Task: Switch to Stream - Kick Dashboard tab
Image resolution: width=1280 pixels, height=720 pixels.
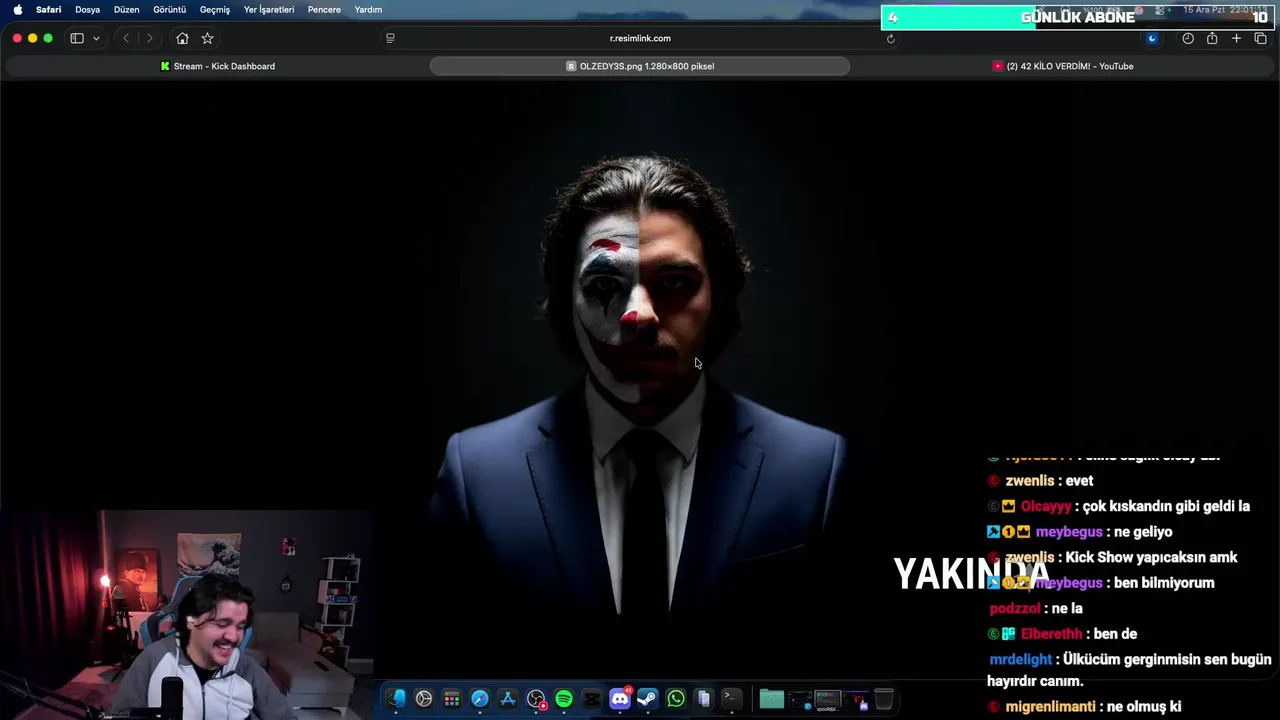Action: click(217, 66)
